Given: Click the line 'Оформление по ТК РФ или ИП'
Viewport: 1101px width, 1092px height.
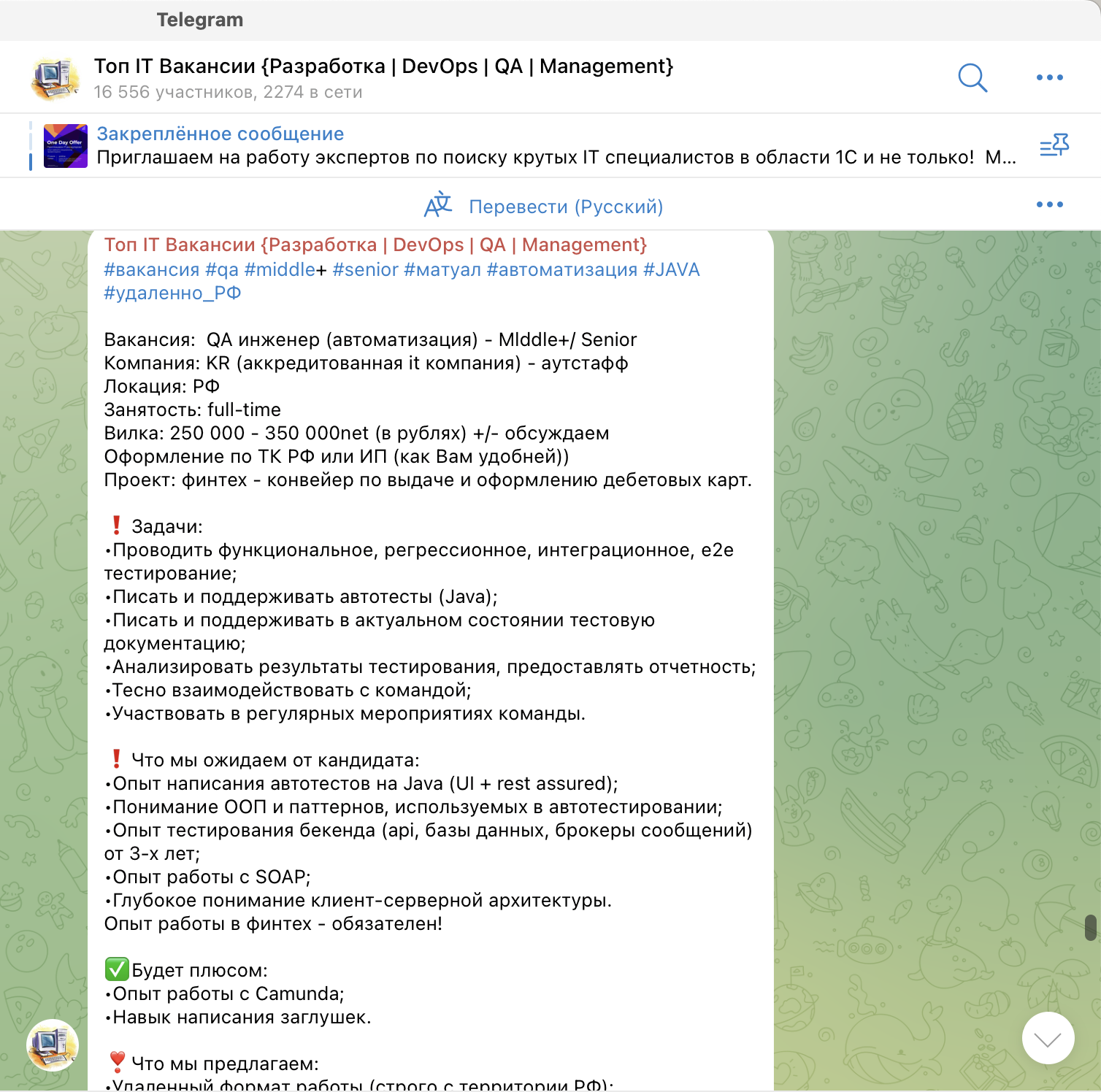Looking at the screenshot, I should point(337,456).
